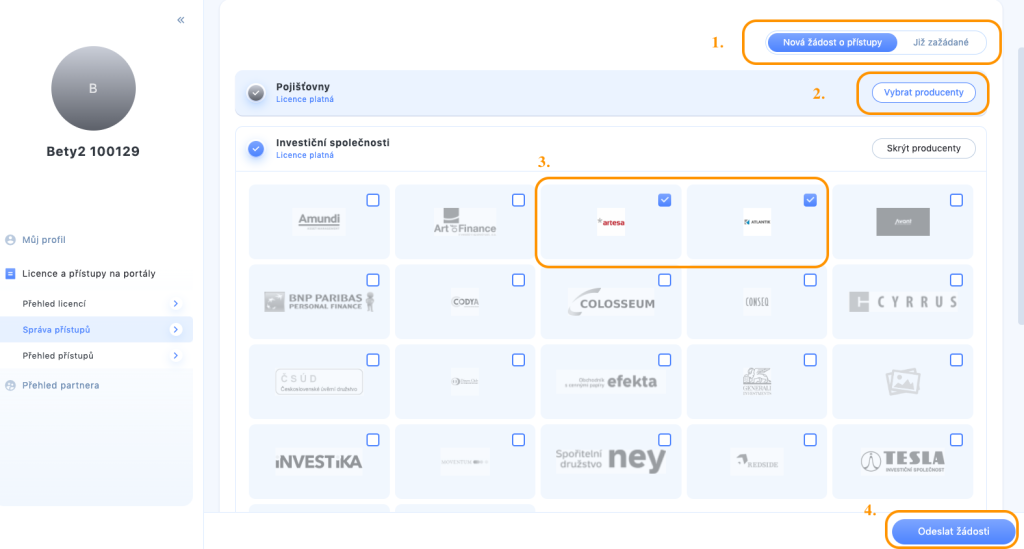Uncheck the artesa checkbox
The height and width of the screenshot is (549, 1024).
click(664, 200)
